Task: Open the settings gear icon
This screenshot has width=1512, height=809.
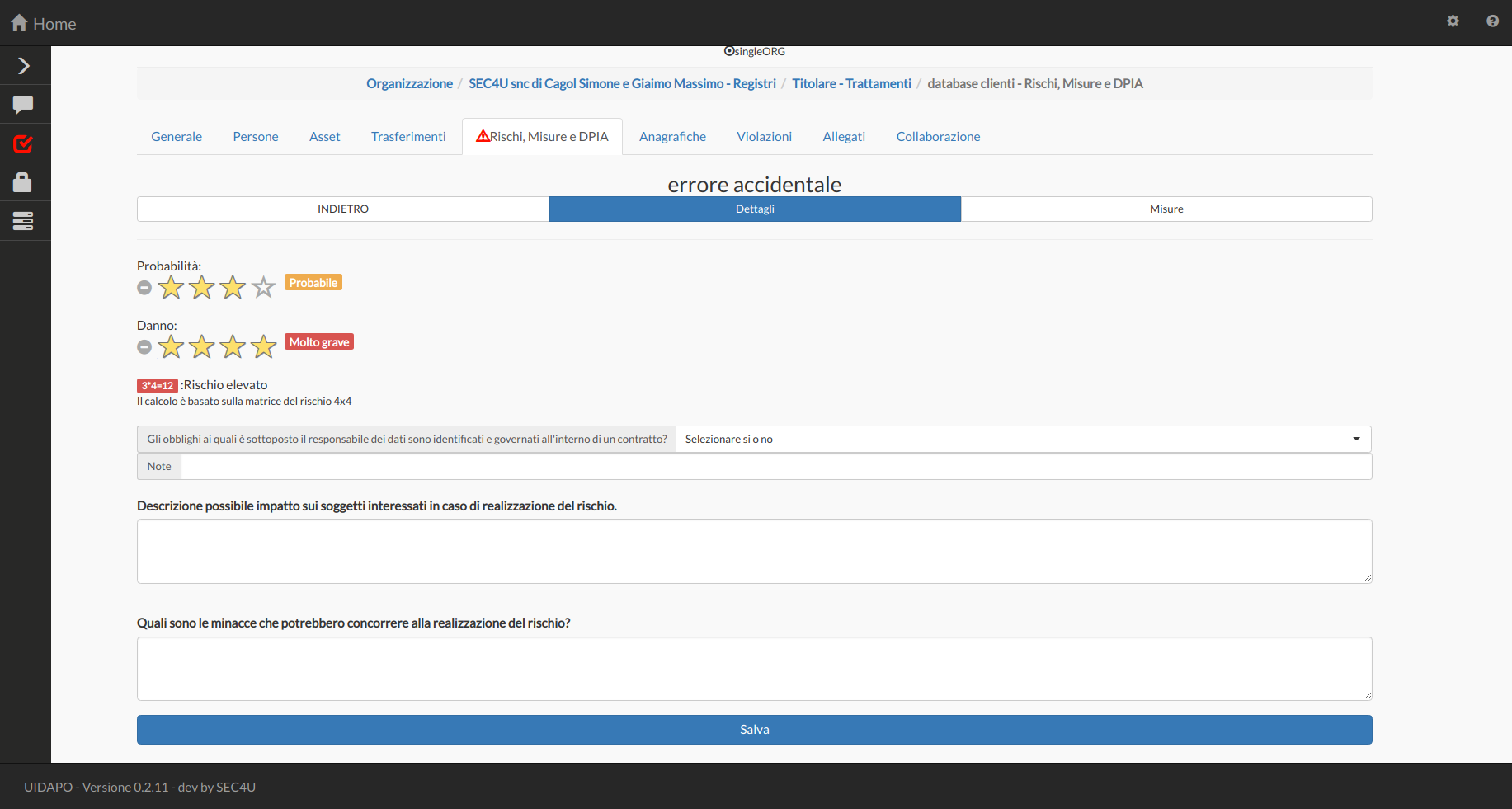Action: (1453, 21)
